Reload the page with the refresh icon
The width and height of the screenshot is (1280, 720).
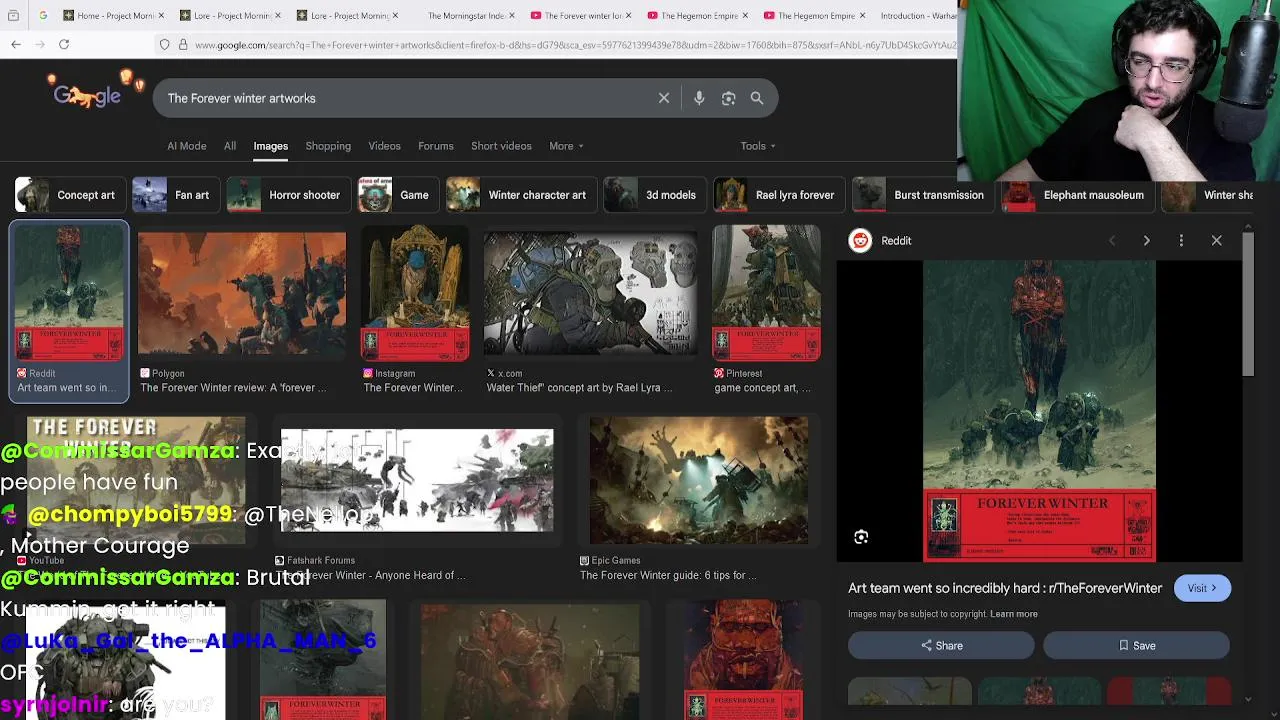click(x=64, y=44)
